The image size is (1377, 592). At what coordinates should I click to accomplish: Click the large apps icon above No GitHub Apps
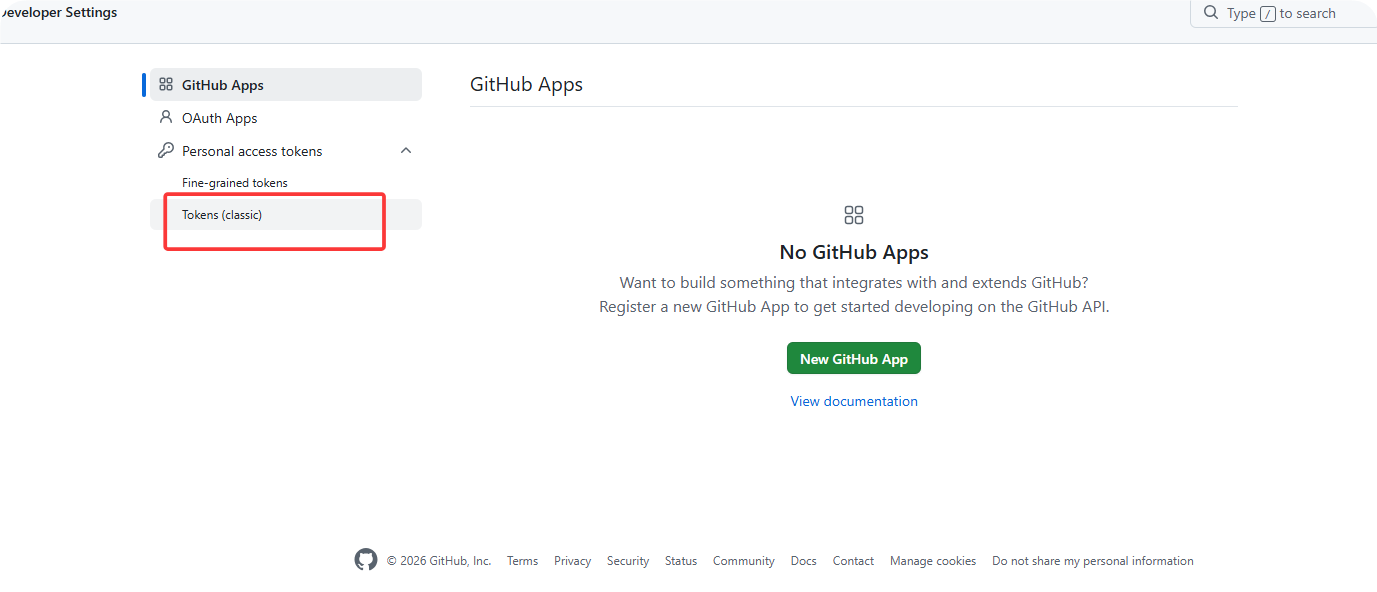pyautogui.click(x=854, y=215)
